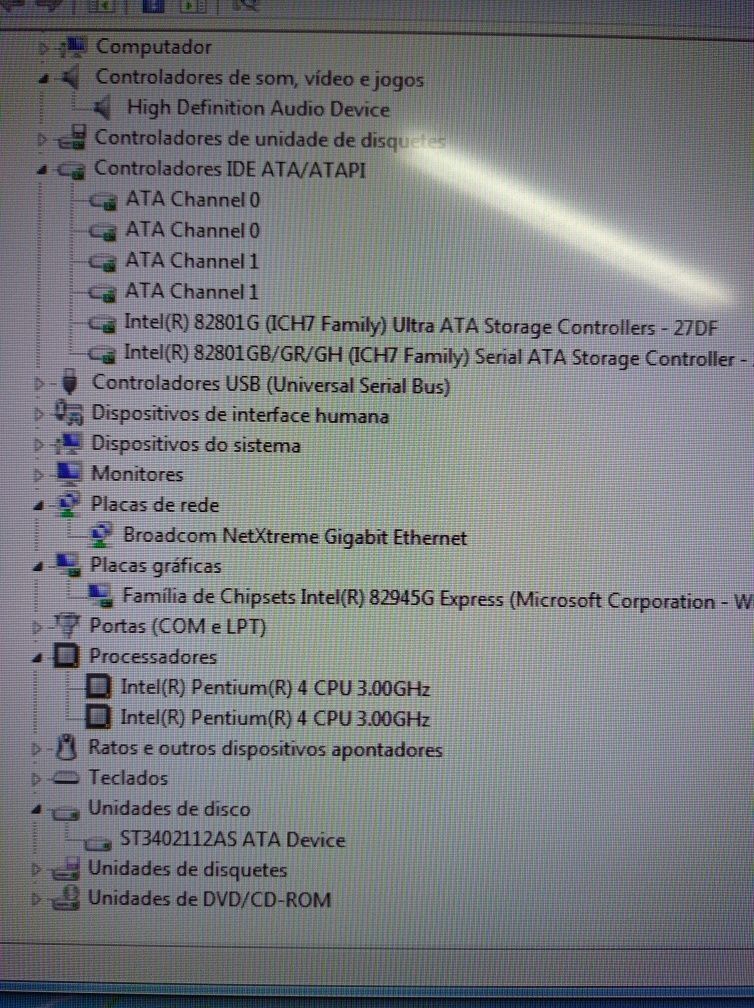Click the Placas gráficas display icon

68,565
